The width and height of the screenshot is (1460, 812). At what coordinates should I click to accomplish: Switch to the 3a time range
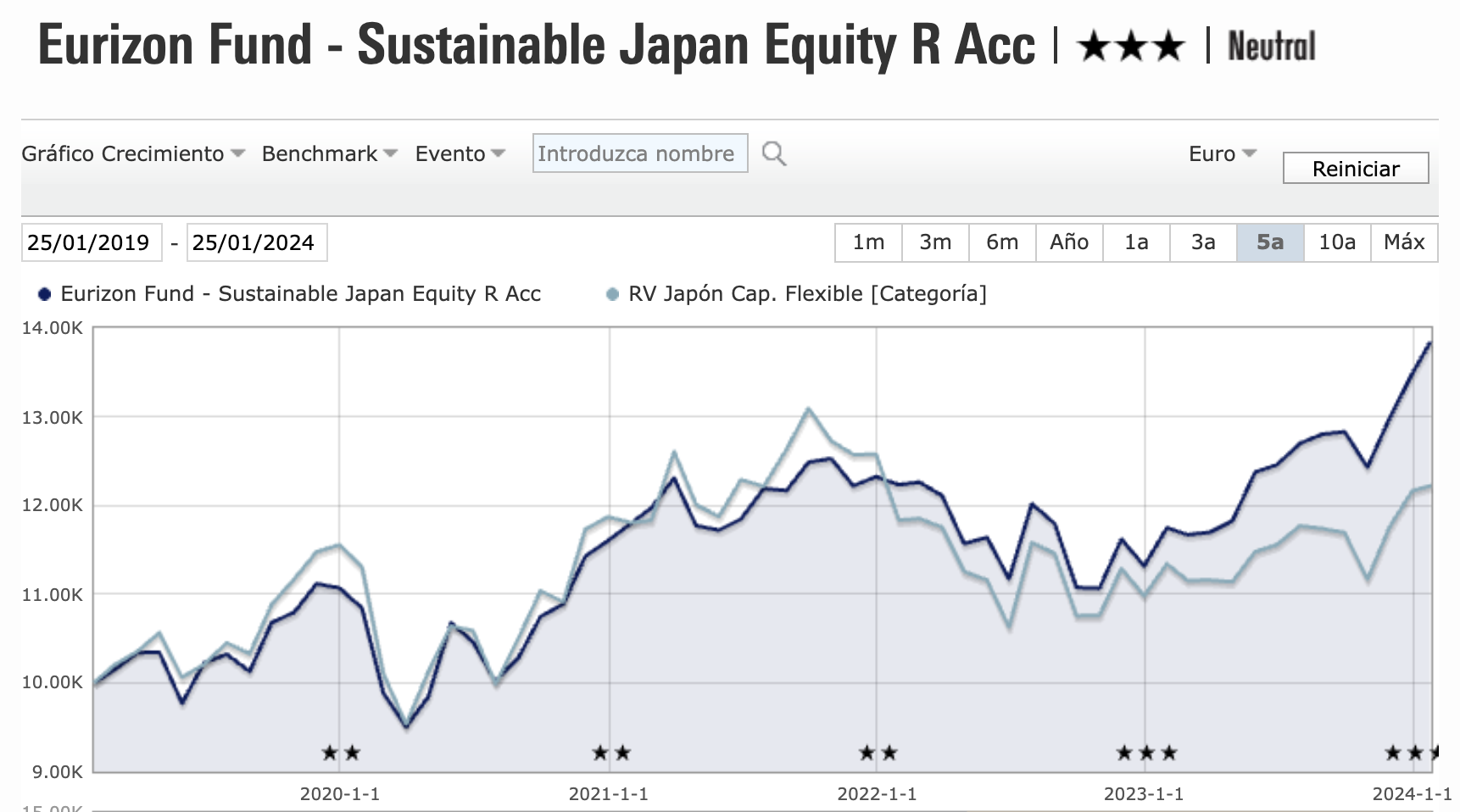pos(1202,242)
